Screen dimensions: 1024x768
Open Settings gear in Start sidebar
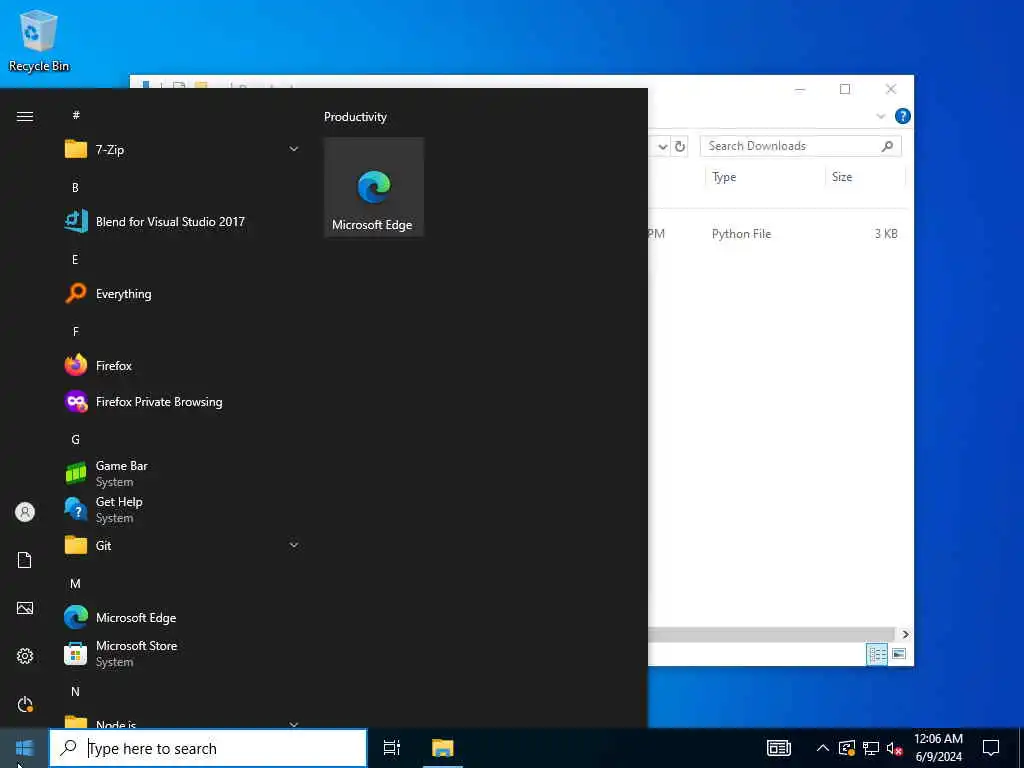pos(25,656)
